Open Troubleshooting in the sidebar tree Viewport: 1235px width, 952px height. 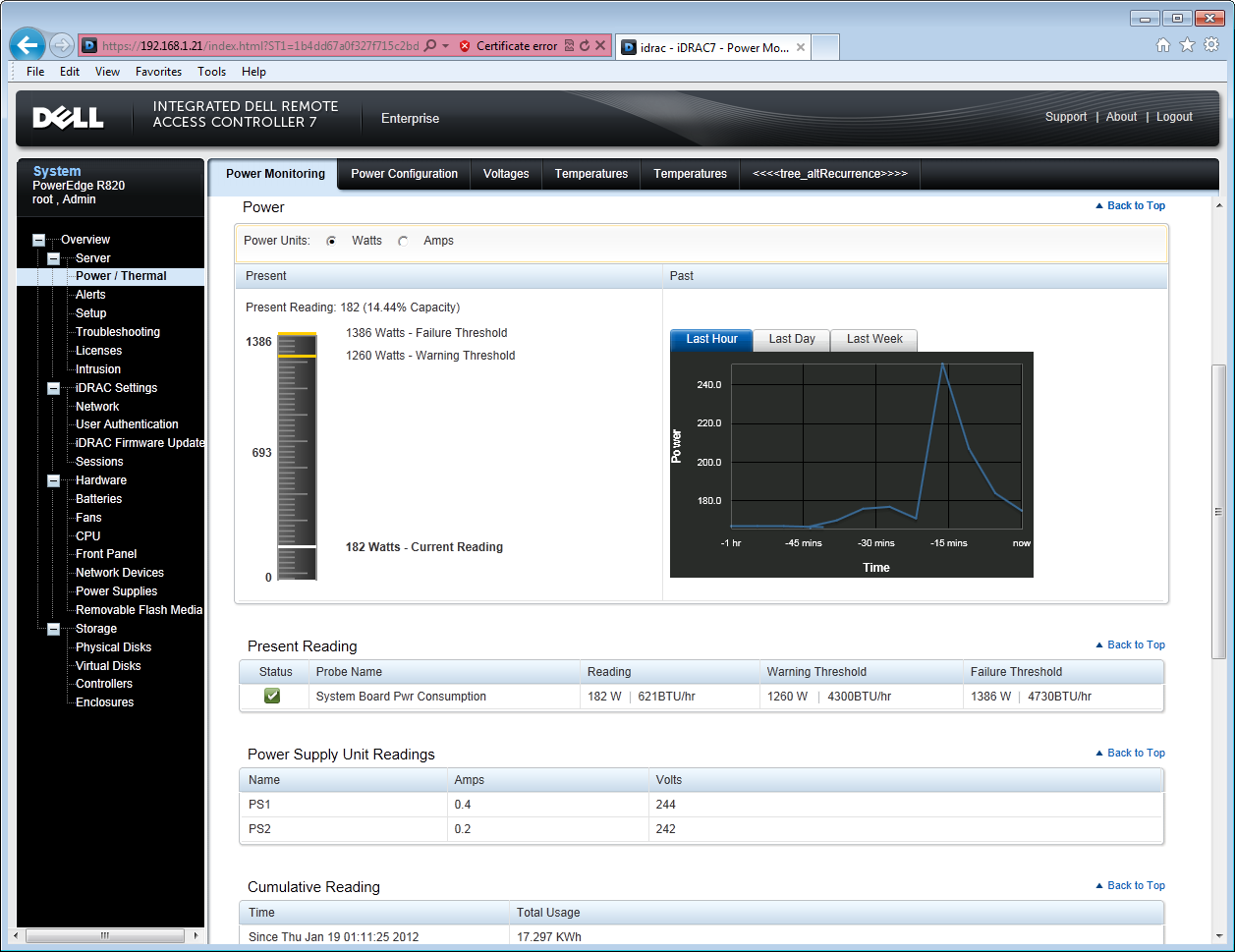(118, 332)
